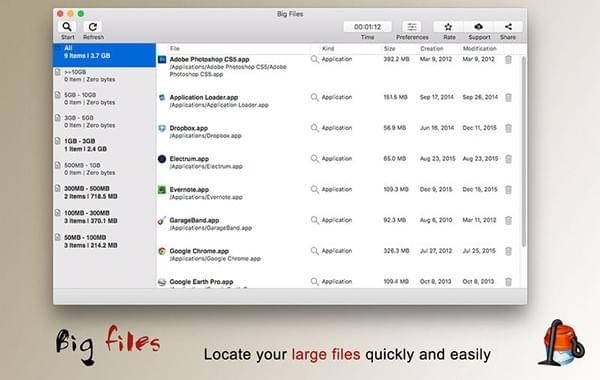Trash the Google Chrome.app entry
The height and width of the screenshot is (380, 600).
tap(508, 251)
